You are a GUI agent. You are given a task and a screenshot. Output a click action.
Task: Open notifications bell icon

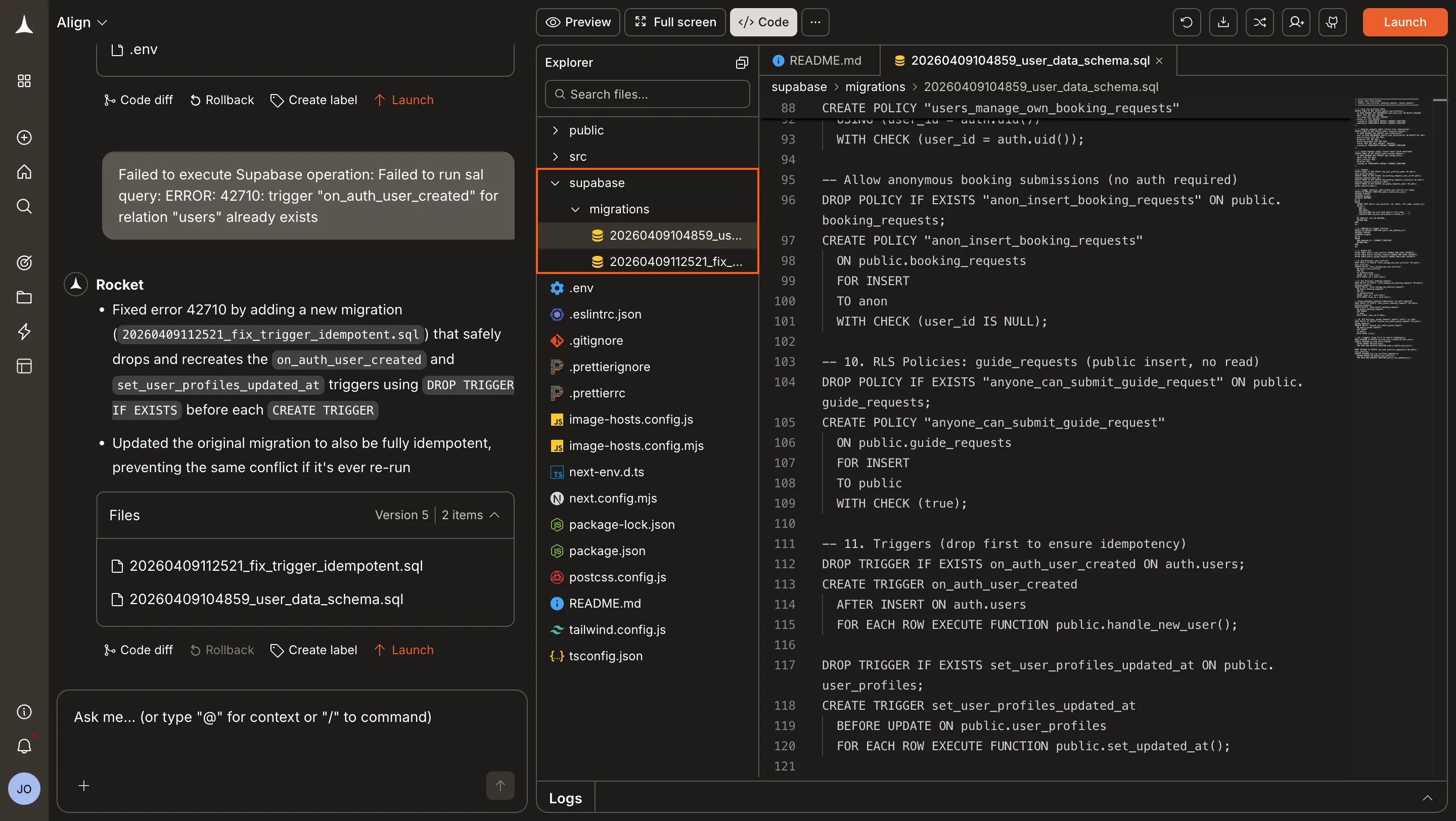click(24, 746)
